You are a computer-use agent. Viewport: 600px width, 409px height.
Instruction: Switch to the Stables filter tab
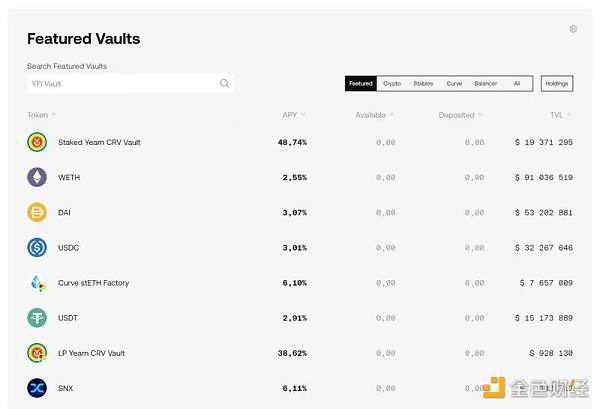point(423,84)
